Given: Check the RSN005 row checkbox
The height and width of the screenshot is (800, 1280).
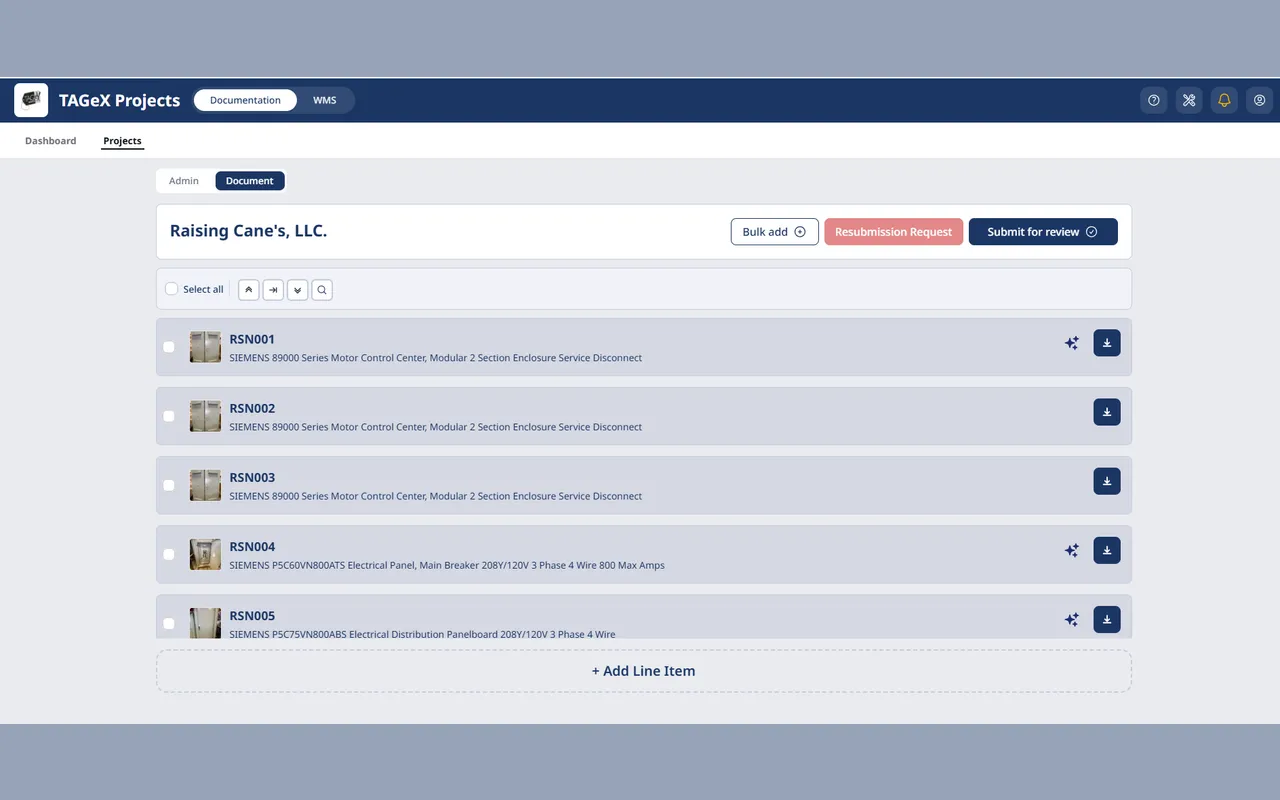Looking at the screenshot, I should 169,623.
